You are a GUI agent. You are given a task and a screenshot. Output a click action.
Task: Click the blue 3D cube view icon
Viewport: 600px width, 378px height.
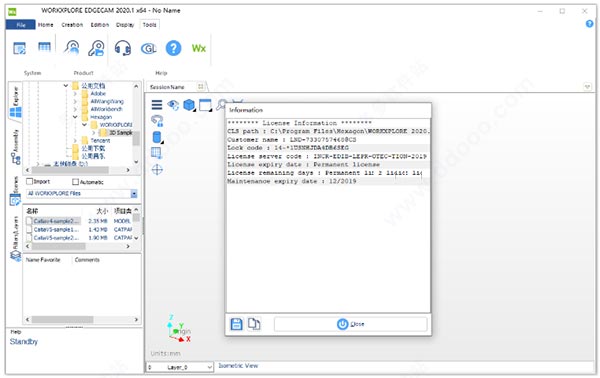(x=189, y=104)
